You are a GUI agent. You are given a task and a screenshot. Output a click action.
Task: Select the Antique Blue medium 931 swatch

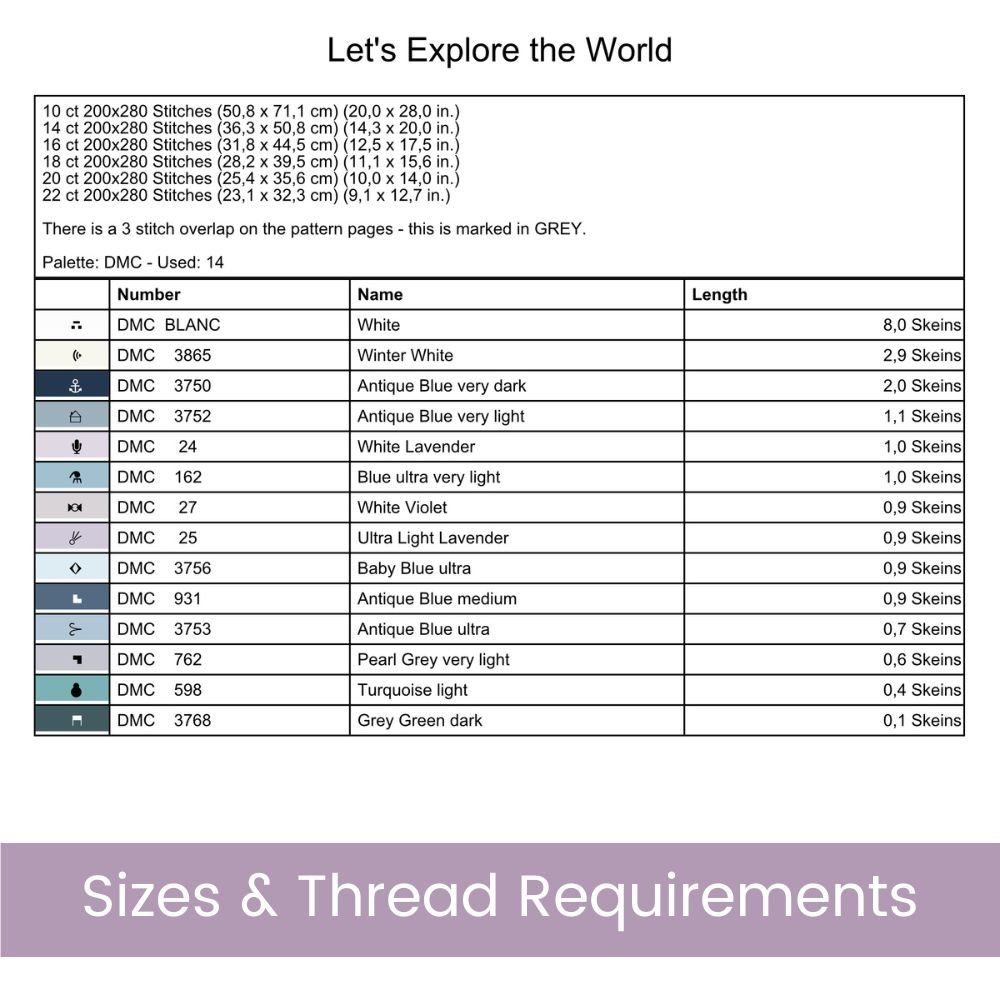point(72,598)
